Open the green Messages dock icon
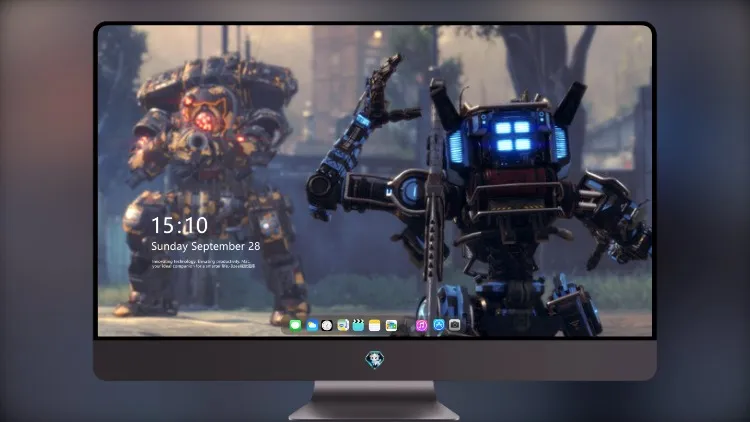The height and width of the screenshot is (422, 750). coord(296,325)
